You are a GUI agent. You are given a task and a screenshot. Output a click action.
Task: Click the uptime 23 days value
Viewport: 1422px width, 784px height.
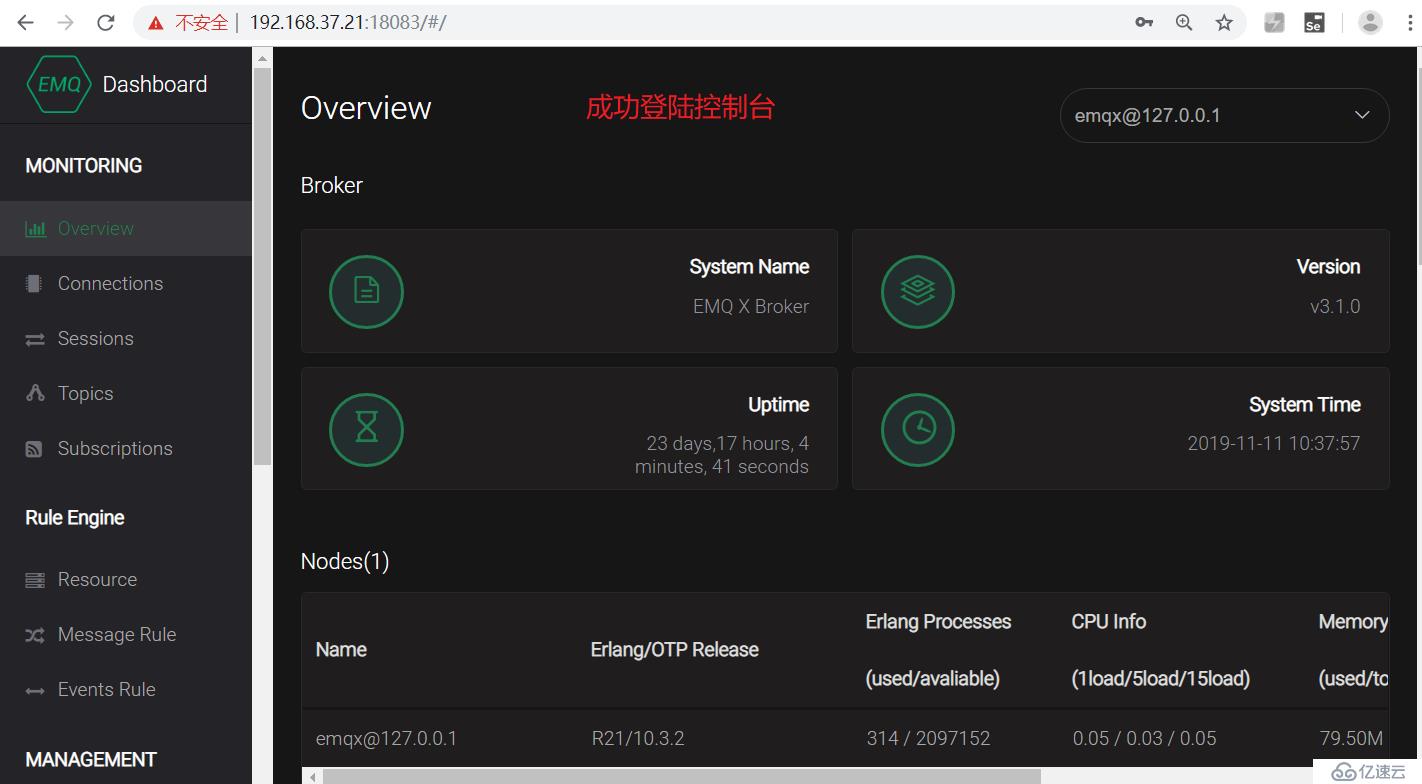(722, 455)
